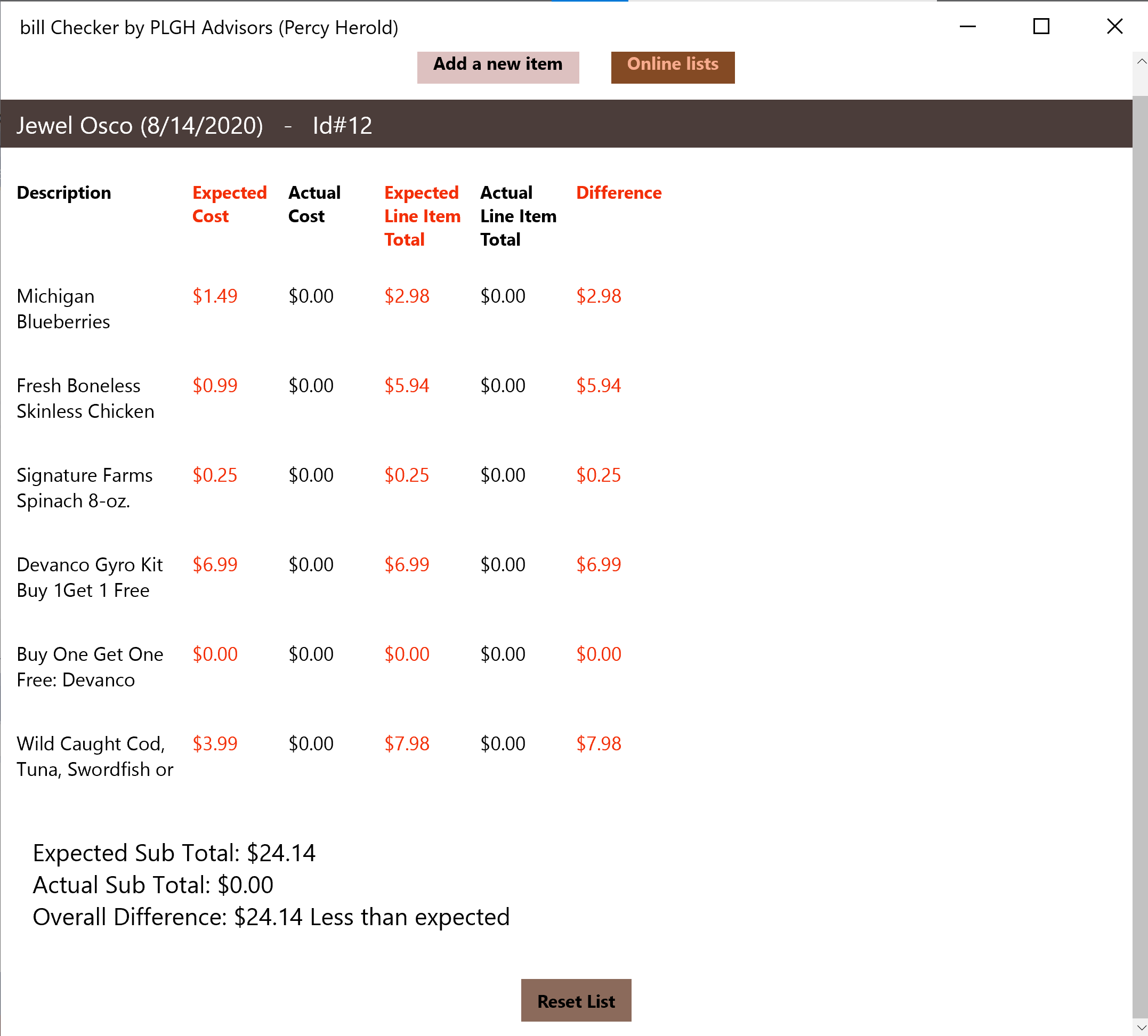
Task: Click the Expected Cost column header
Action: 229,204
